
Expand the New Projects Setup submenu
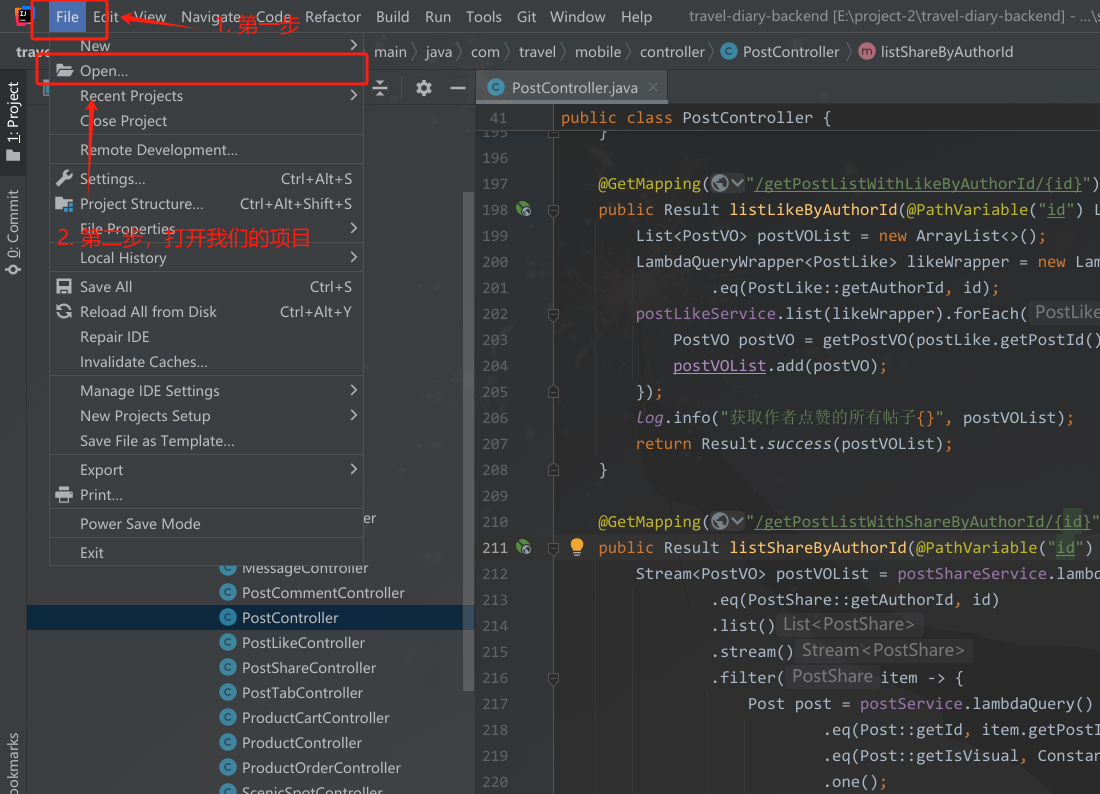354,415
